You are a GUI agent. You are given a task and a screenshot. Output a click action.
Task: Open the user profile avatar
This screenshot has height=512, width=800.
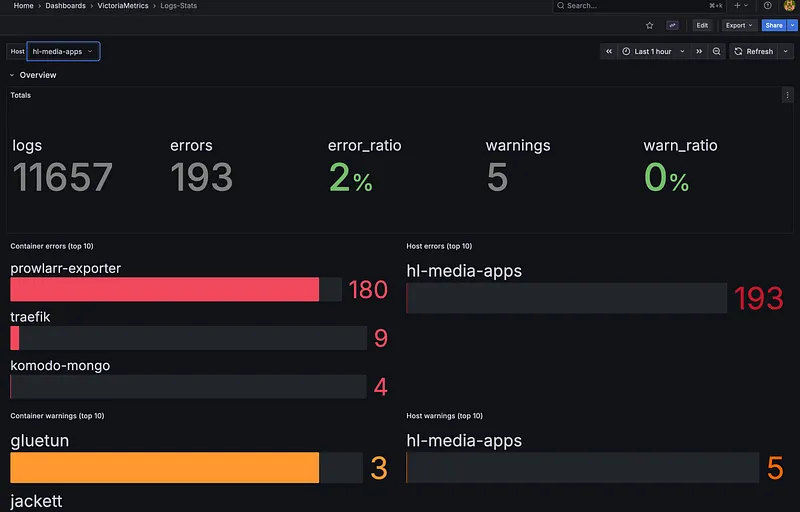point(789,6)
